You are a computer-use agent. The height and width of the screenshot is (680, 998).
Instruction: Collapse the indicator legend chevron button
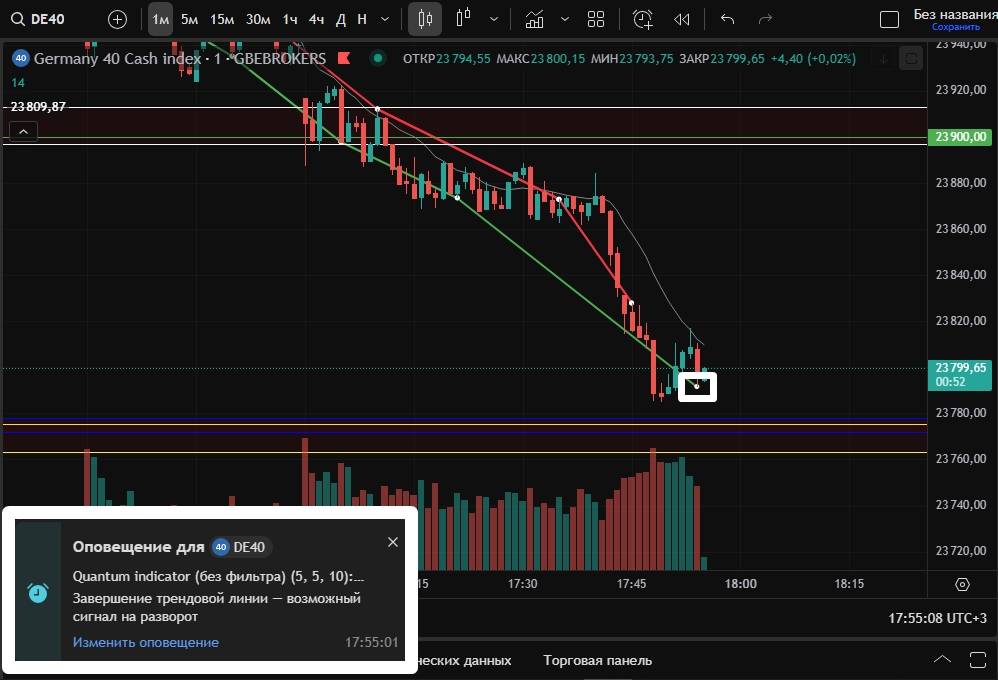tap(23, 131)
